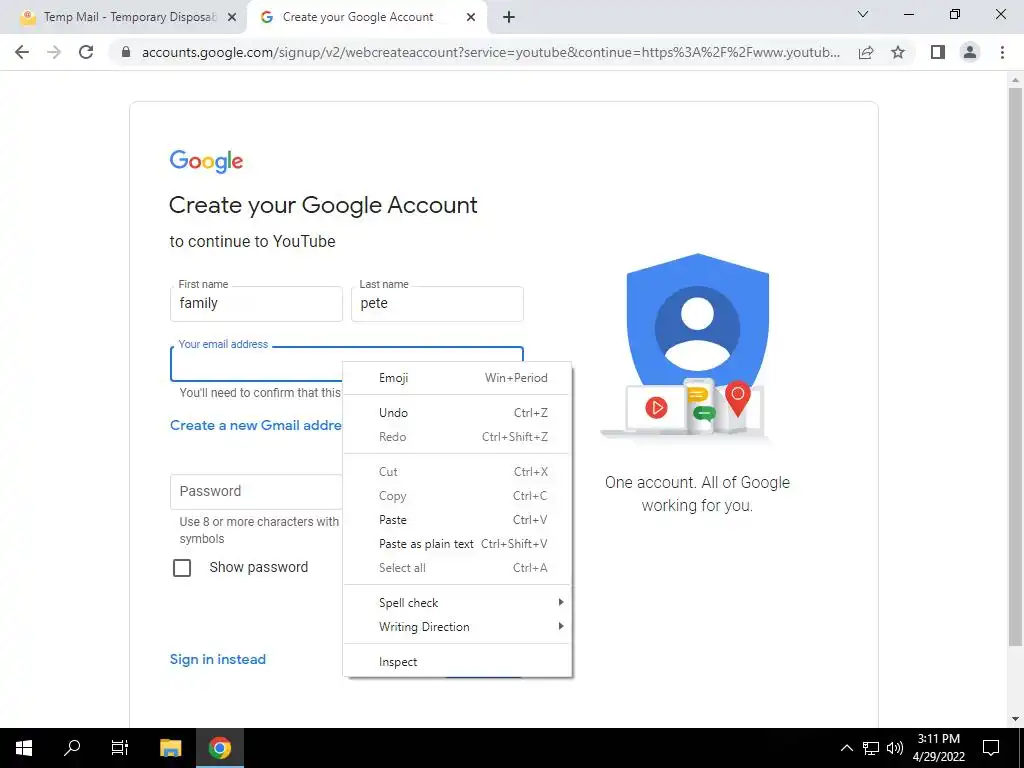Select Paste in the context menu
This screenshot has height=768, width=1024.
point(457,520)
